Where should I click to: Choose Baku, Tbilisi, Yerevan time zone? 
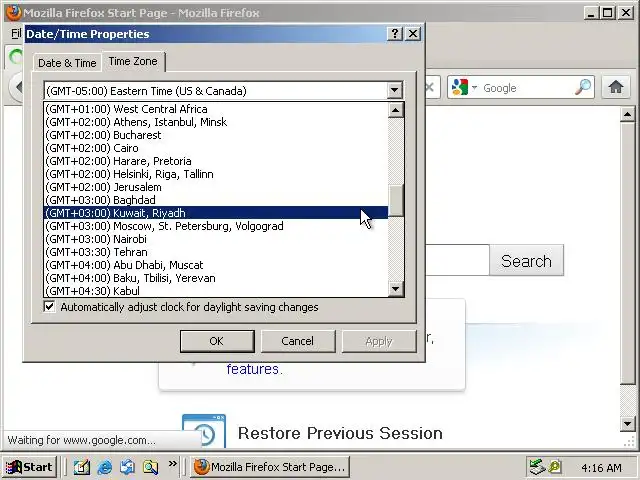216,278
